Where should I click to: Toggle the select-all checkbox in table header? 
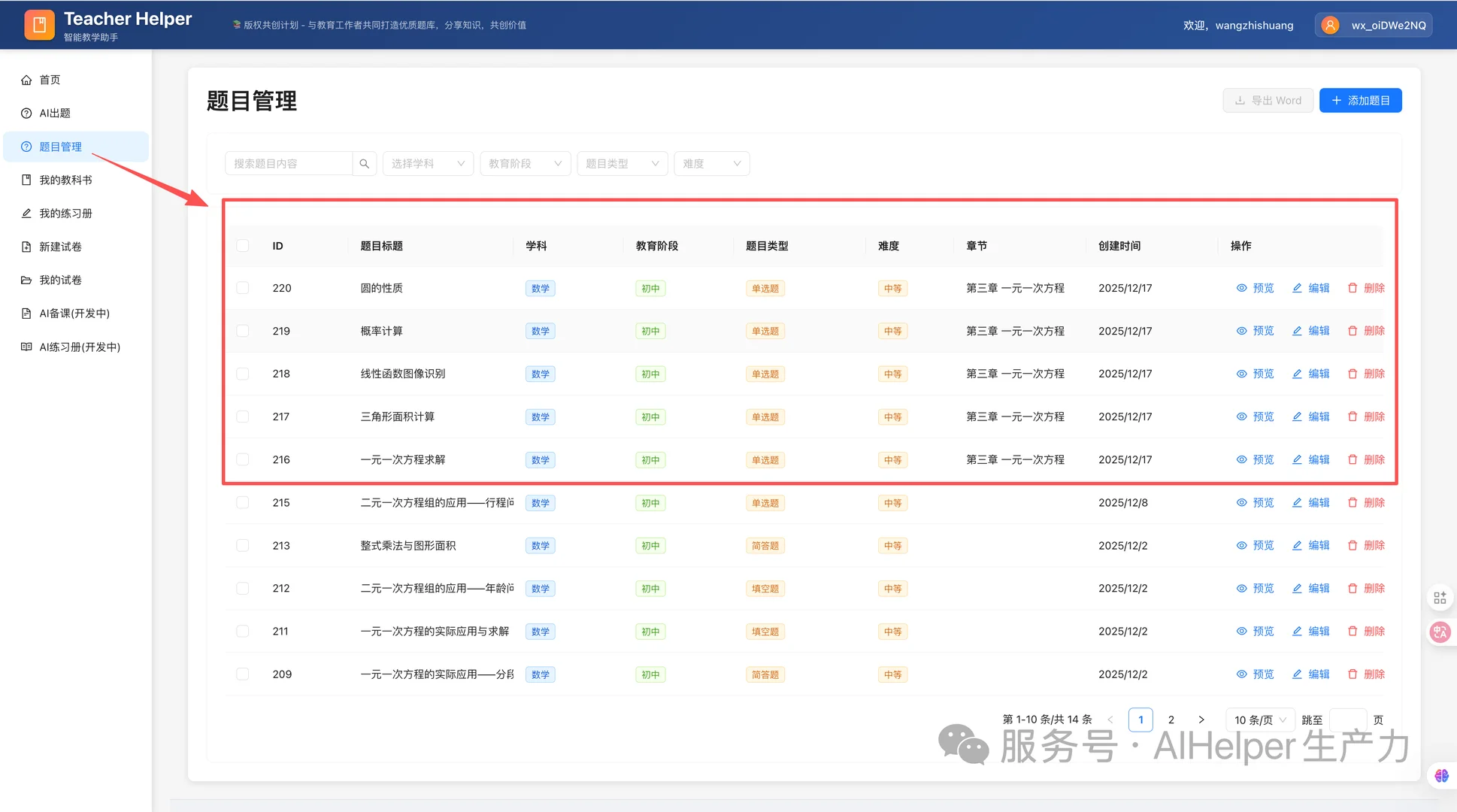point(243,245)
